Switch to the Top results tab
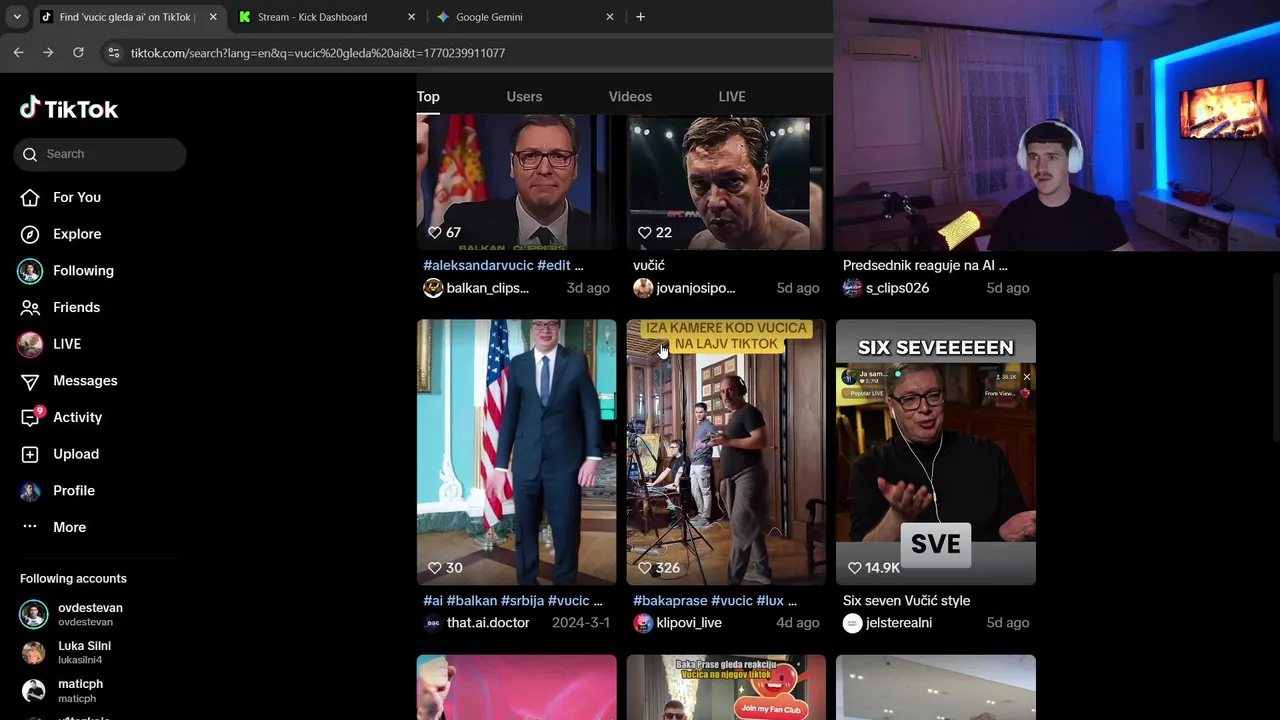Viewport: 1280px width, 720px height. [428, 97]
